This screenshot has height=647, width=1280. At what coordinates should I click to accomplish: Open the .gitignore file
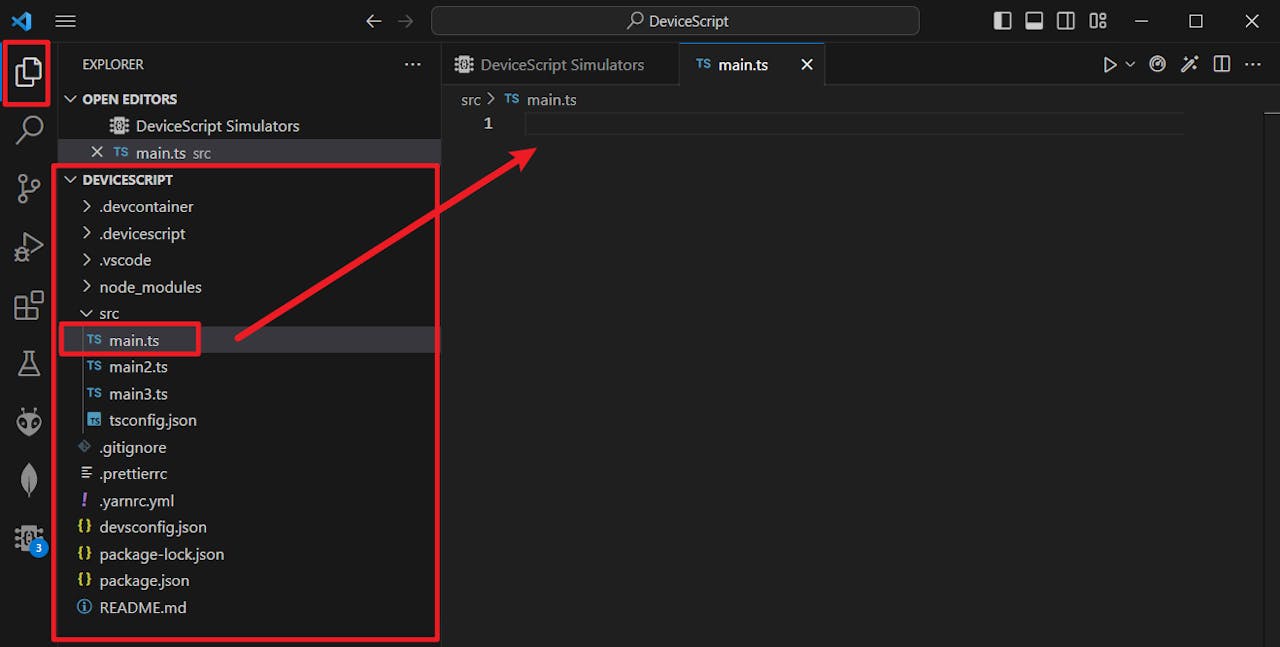[249, 447]
